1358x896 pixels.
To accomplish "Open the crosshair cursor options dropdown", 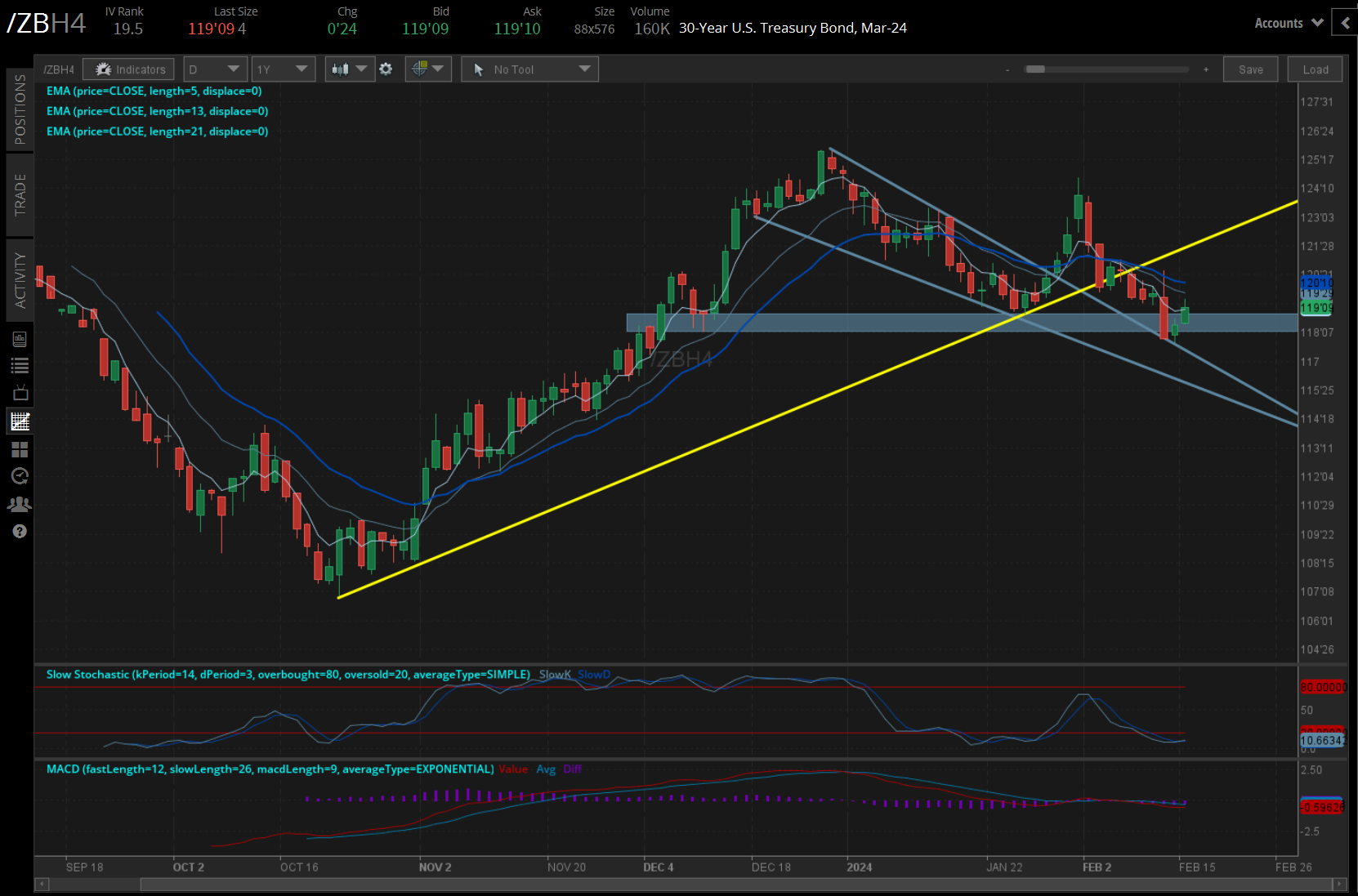I will [427, 69].
